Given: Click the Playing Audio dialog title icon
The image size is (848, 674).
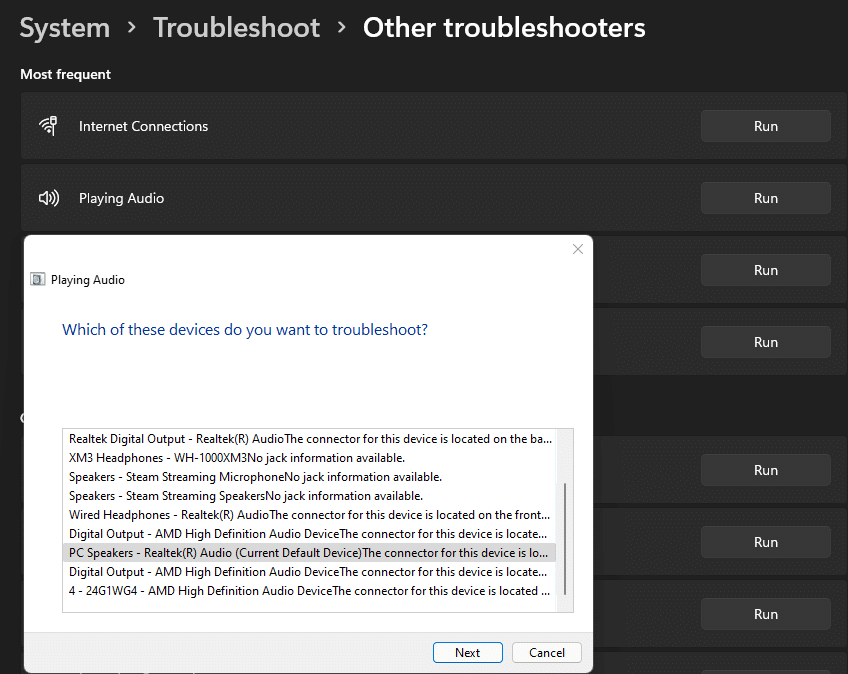Looking at the screenshot, I should click(37, 280).
